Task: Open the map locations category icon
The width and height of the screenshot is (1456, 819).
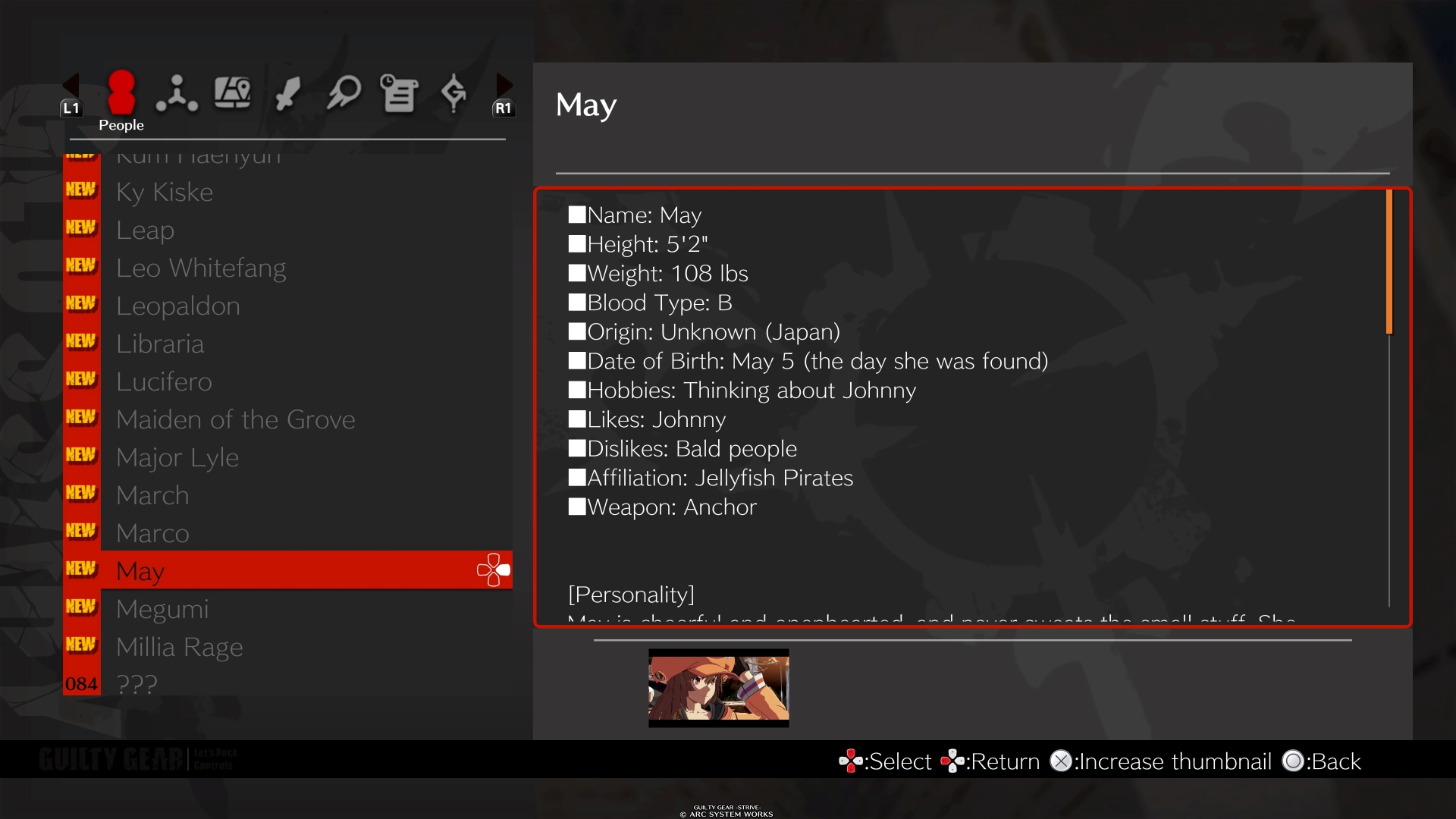Action: pyautogui.click(x=232, y=93)
